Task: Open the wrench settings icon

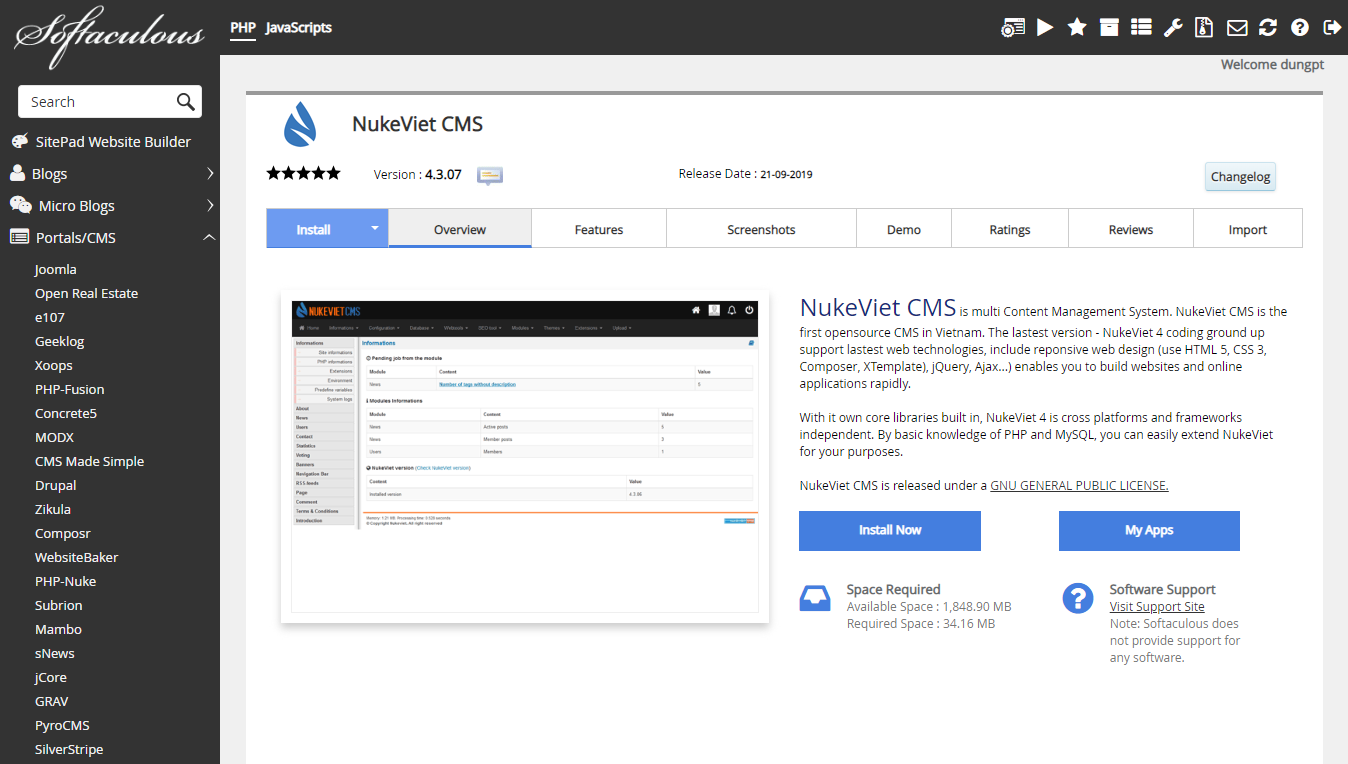Action: click(1173, 27)
